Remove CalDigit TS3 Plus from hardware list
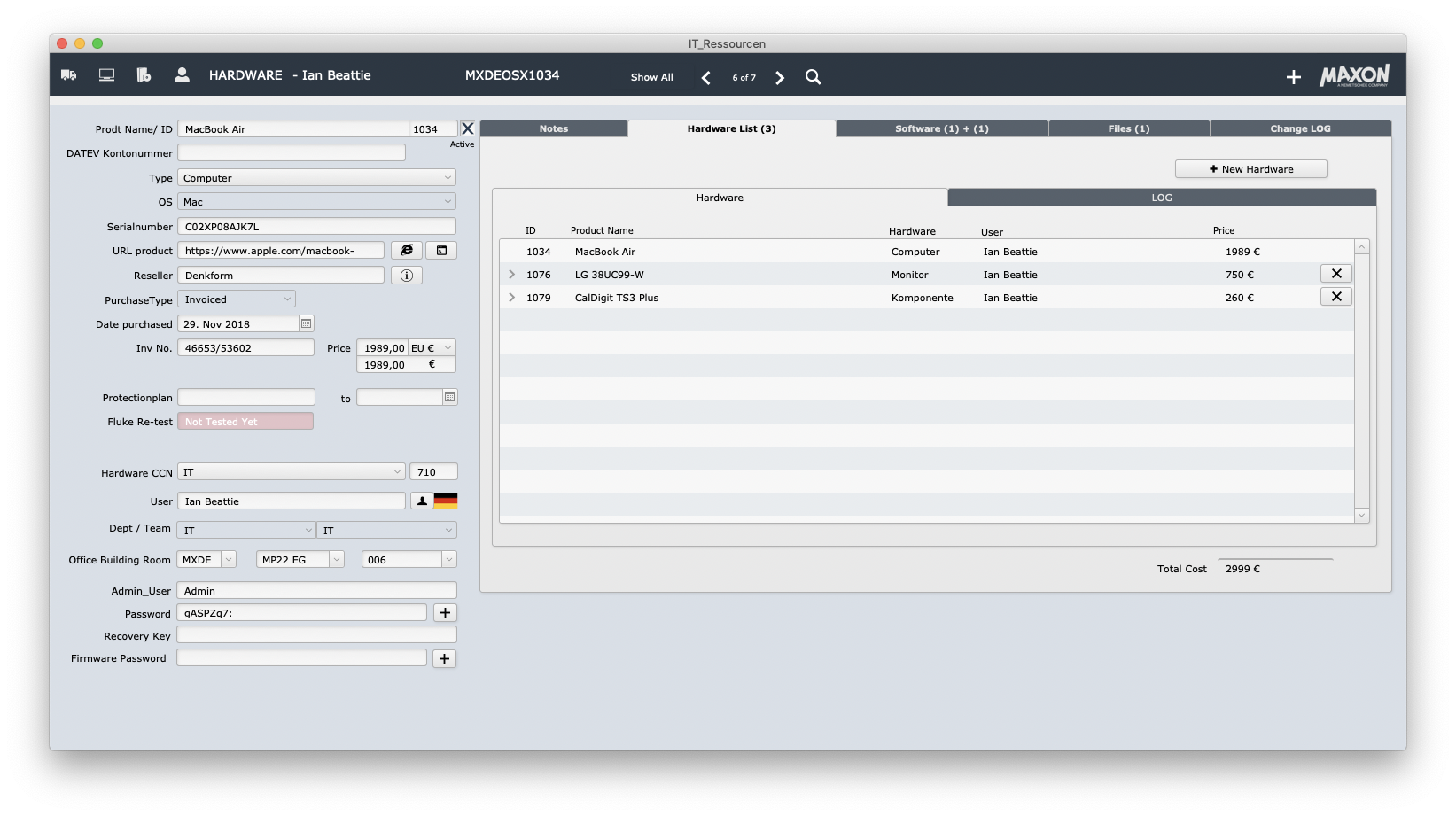1456x816 pixels. click(1336, 297)
